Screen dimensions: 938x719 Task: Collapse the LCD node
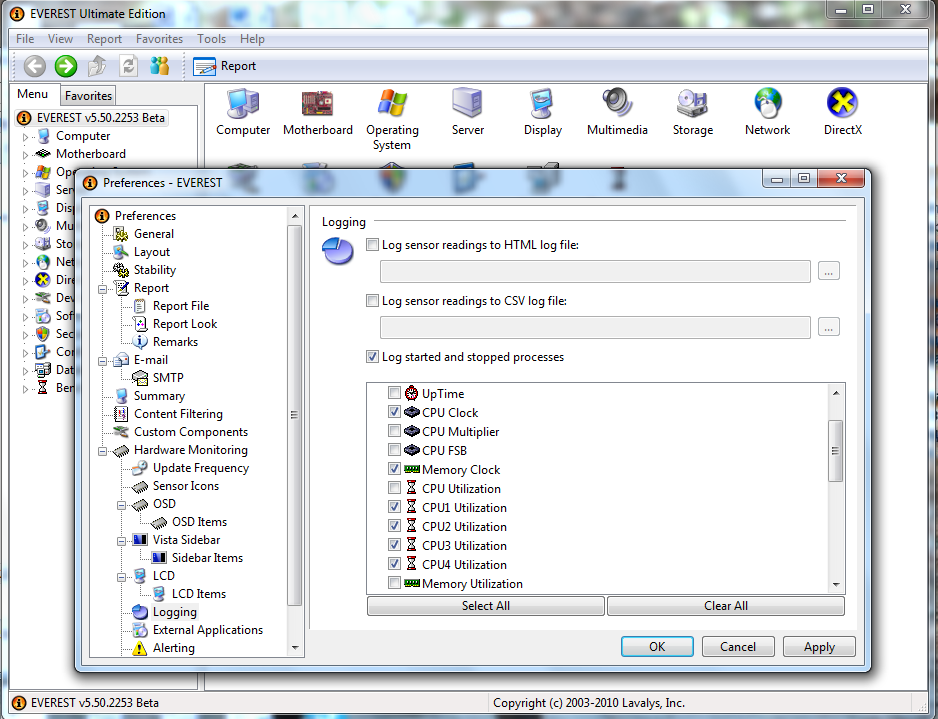pos(121,577)
